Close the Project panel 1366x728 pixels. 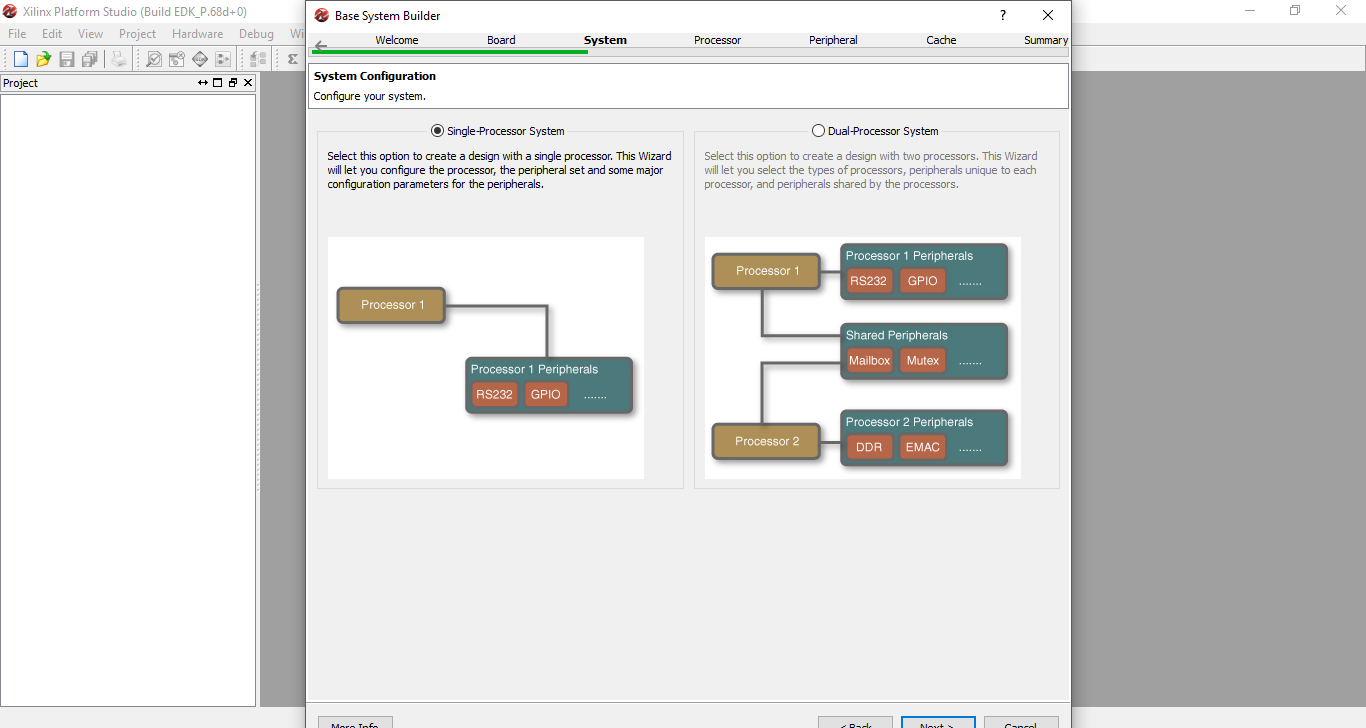[x=248, y=83]
